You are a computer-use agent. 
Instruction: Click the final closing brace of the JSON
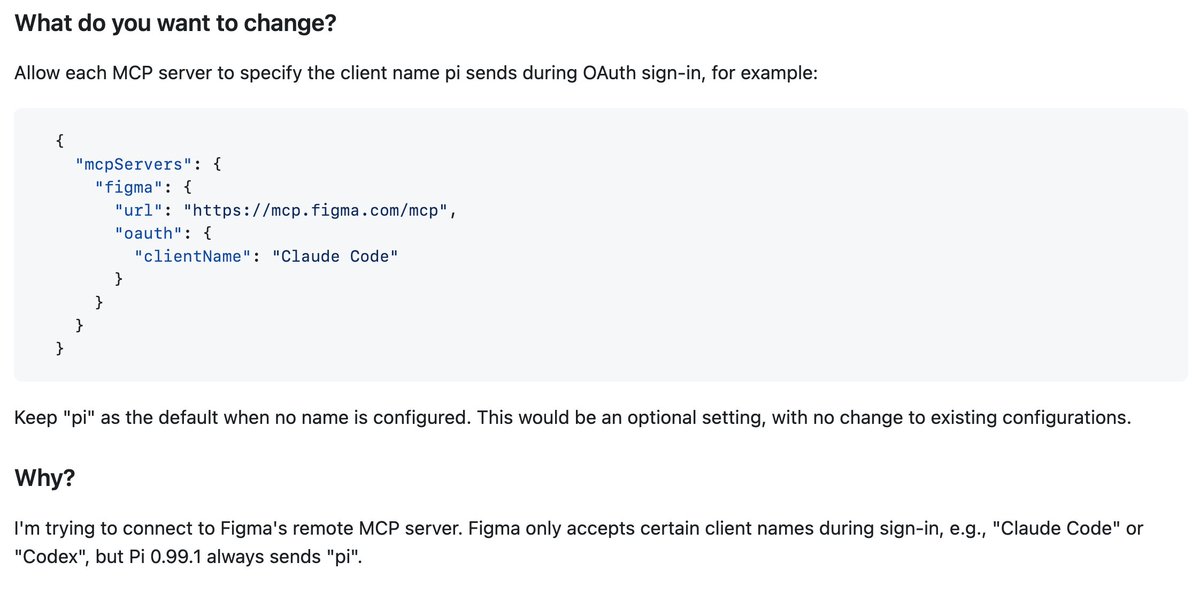[61, 348]
